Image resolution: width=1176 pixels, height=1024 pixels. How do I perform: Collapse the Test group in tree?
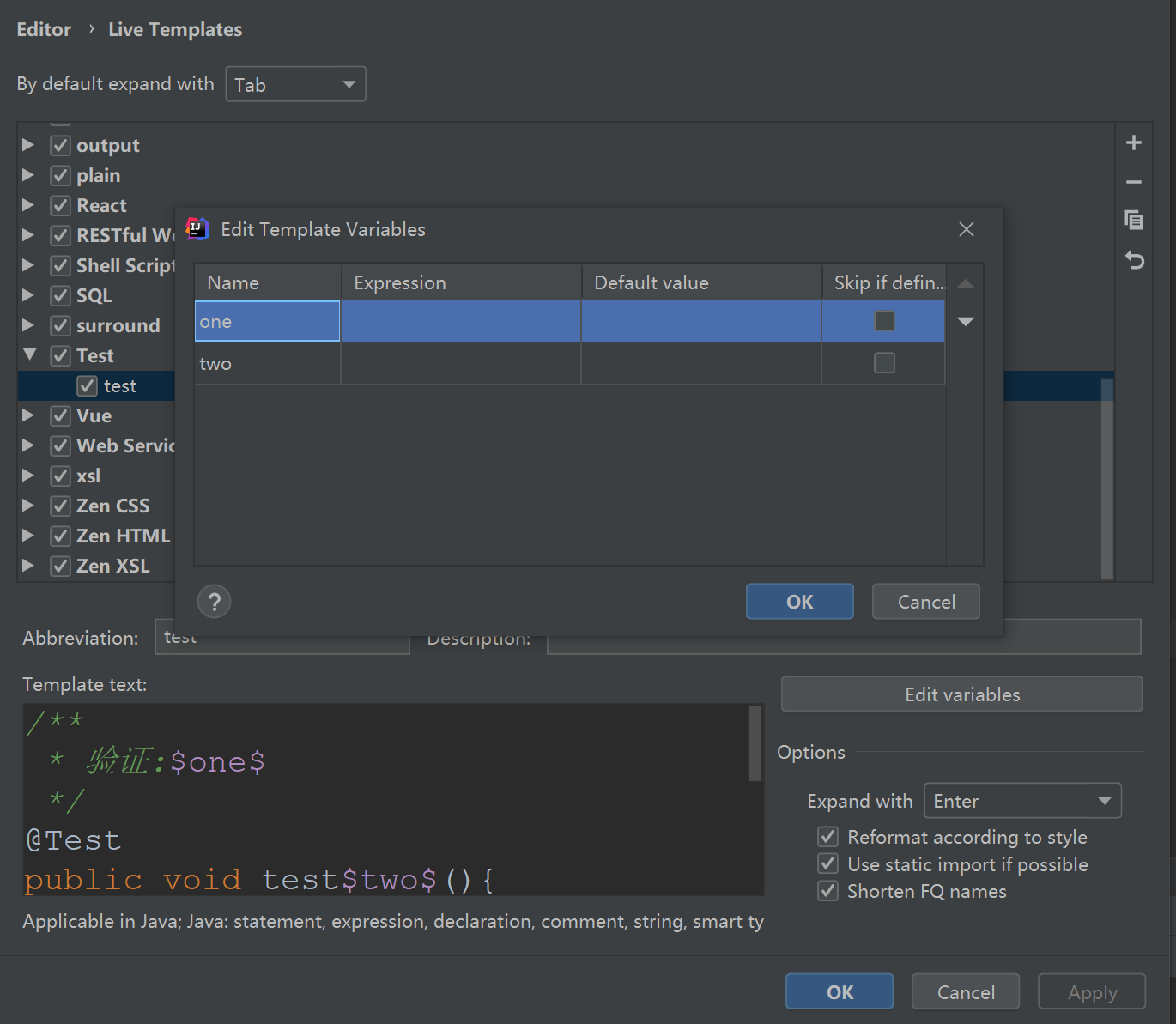(29, 354)
